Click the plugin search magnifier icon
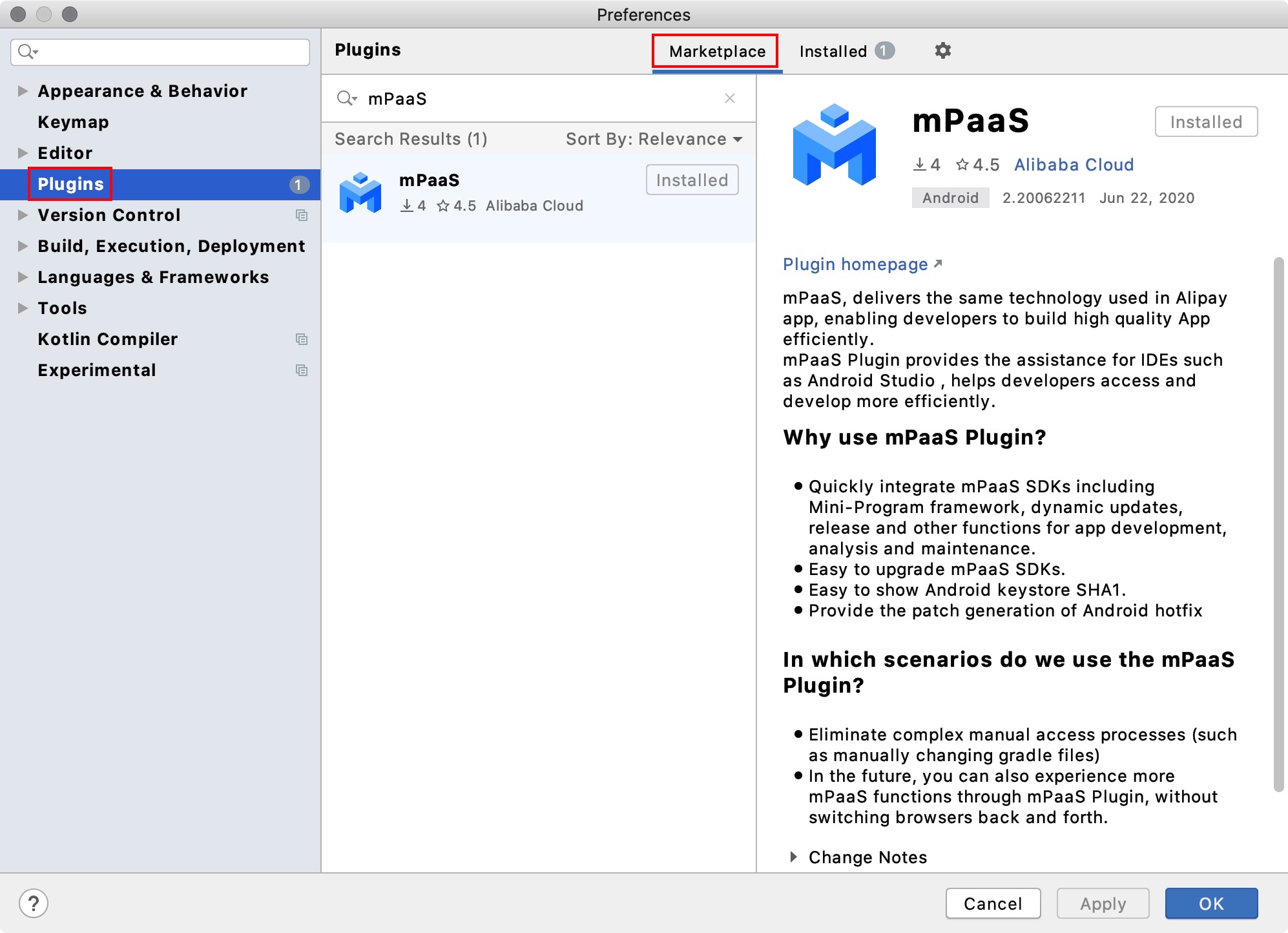Viewport: 1288px width, 933px height. click(x=346, y=98)
